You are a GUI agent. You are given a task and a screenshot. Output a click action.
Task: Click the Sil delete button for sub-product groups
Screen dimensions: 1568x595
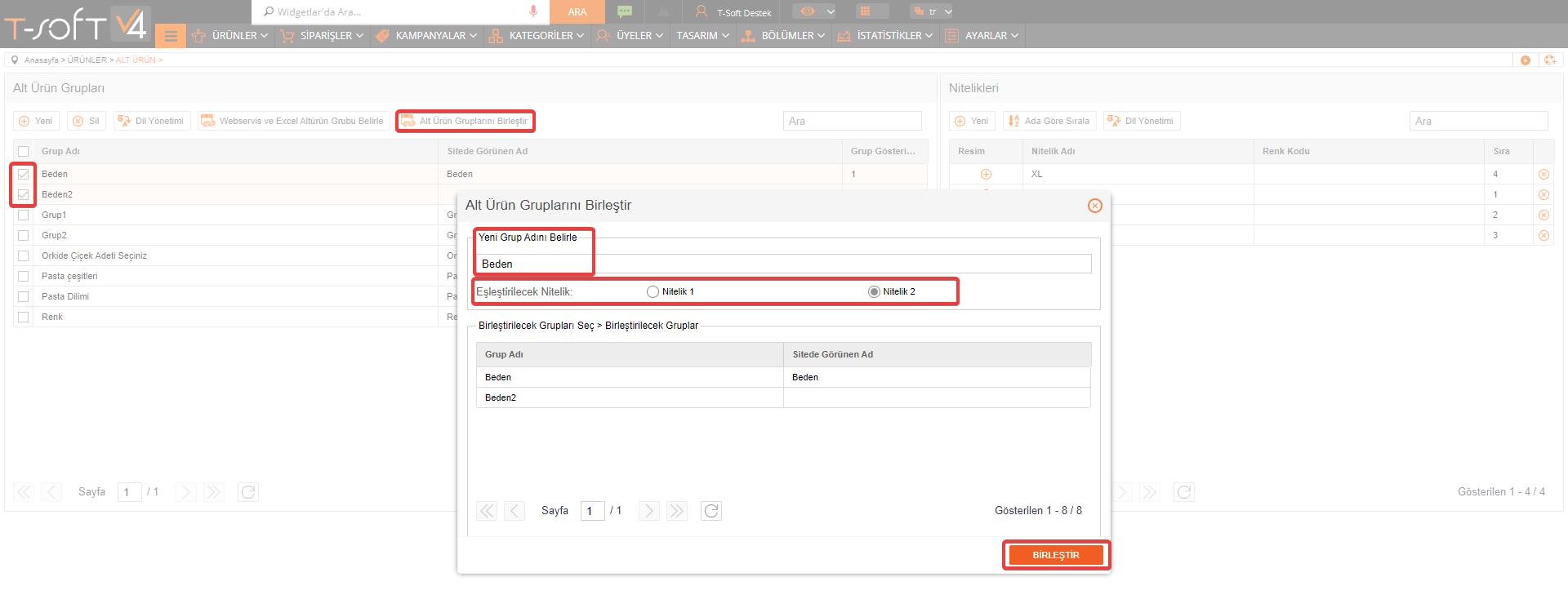87,121
